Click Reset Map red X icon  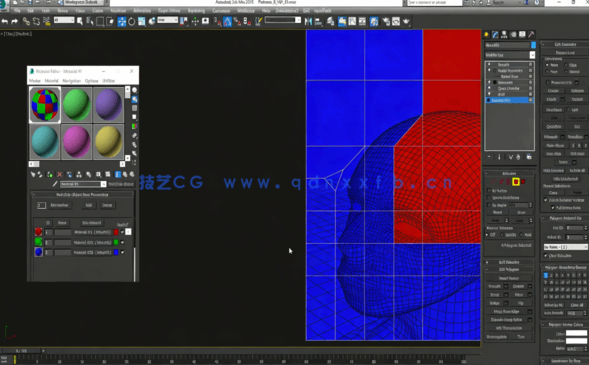tap(59, 175)
